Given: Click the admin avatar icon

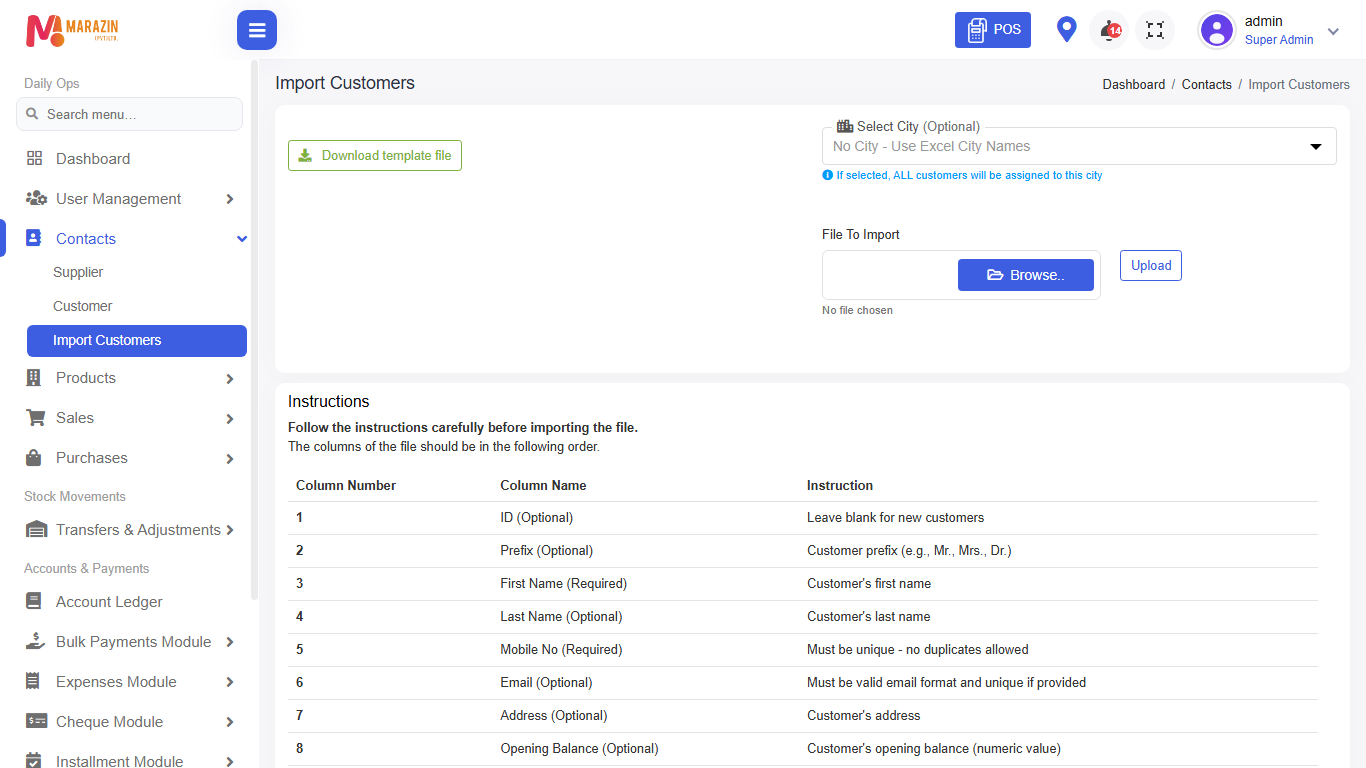Looking at the screenshot, I should pos(1217,30).
